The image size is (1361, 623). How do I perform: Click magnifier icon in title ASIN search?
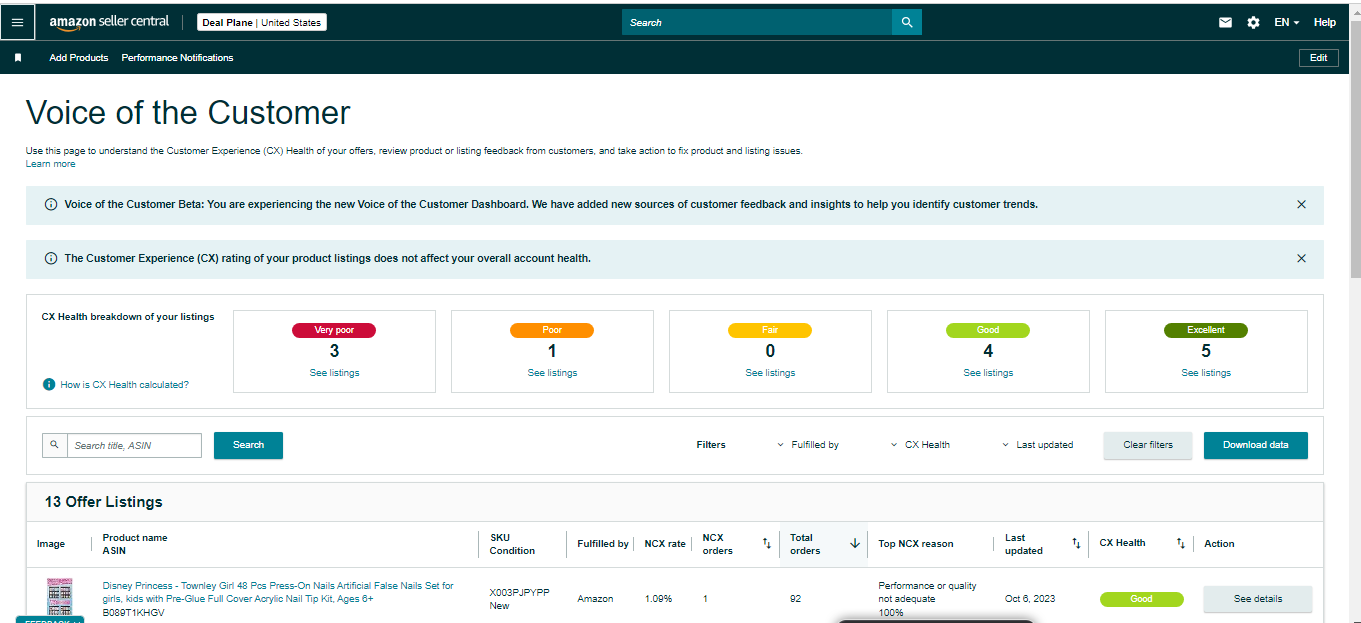click(54, 445)
